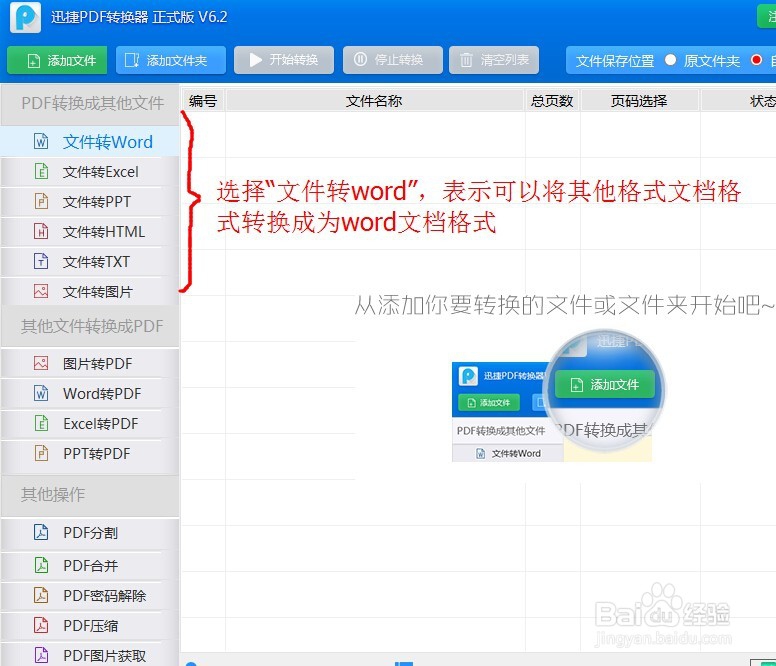Click the 编号 column header
This screenshot has height=666, width=776.
click(203, 101)
